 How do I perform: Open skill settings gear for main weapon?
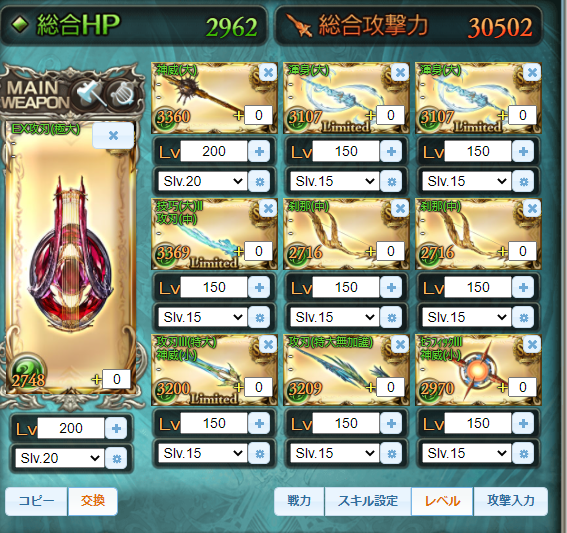pyautogui.click(x=116, y=459)
